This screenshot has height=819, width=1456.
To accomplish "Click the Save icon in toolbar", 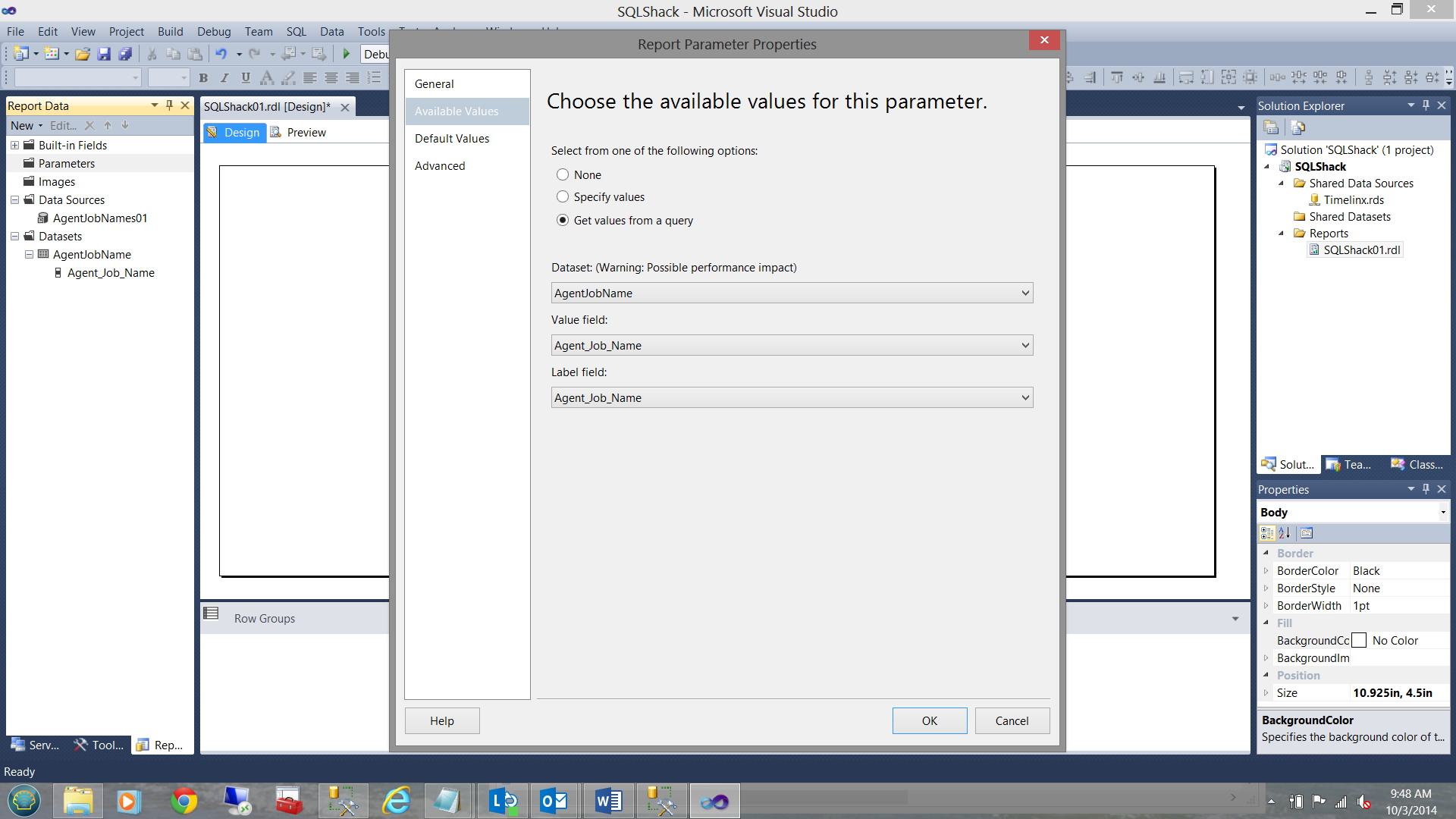I will click(104, 54).
